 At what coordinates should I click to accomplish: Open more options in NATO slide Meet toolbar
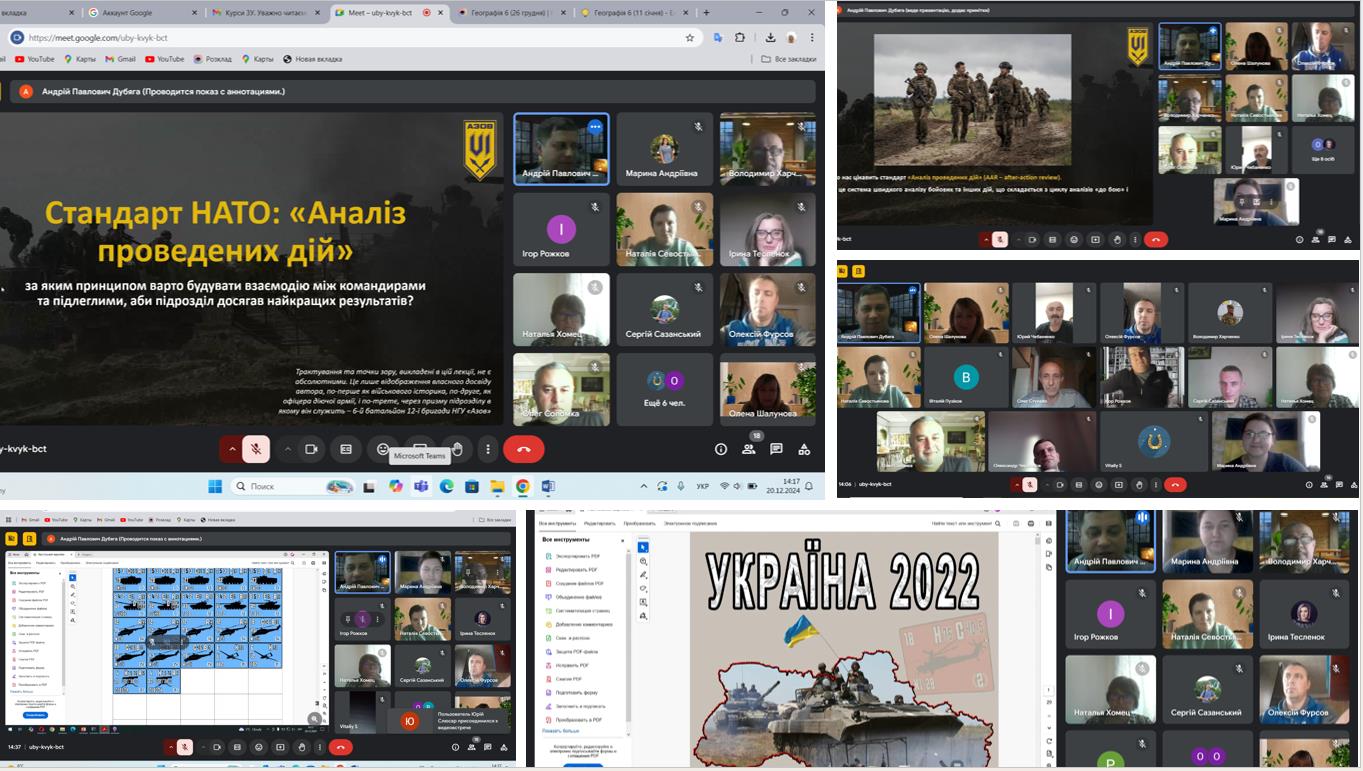(x=488, y=449)
